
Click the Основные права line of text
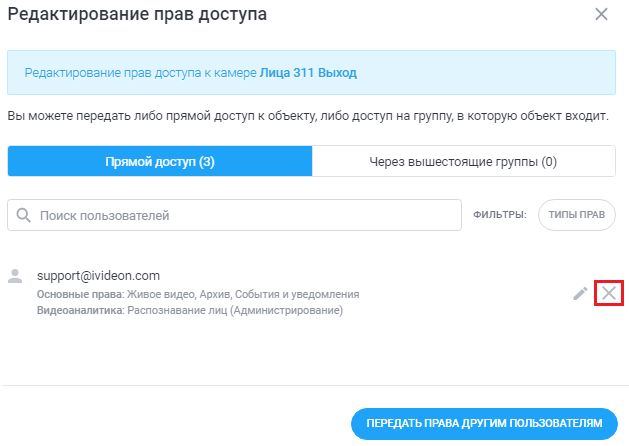tap(198, 294)
